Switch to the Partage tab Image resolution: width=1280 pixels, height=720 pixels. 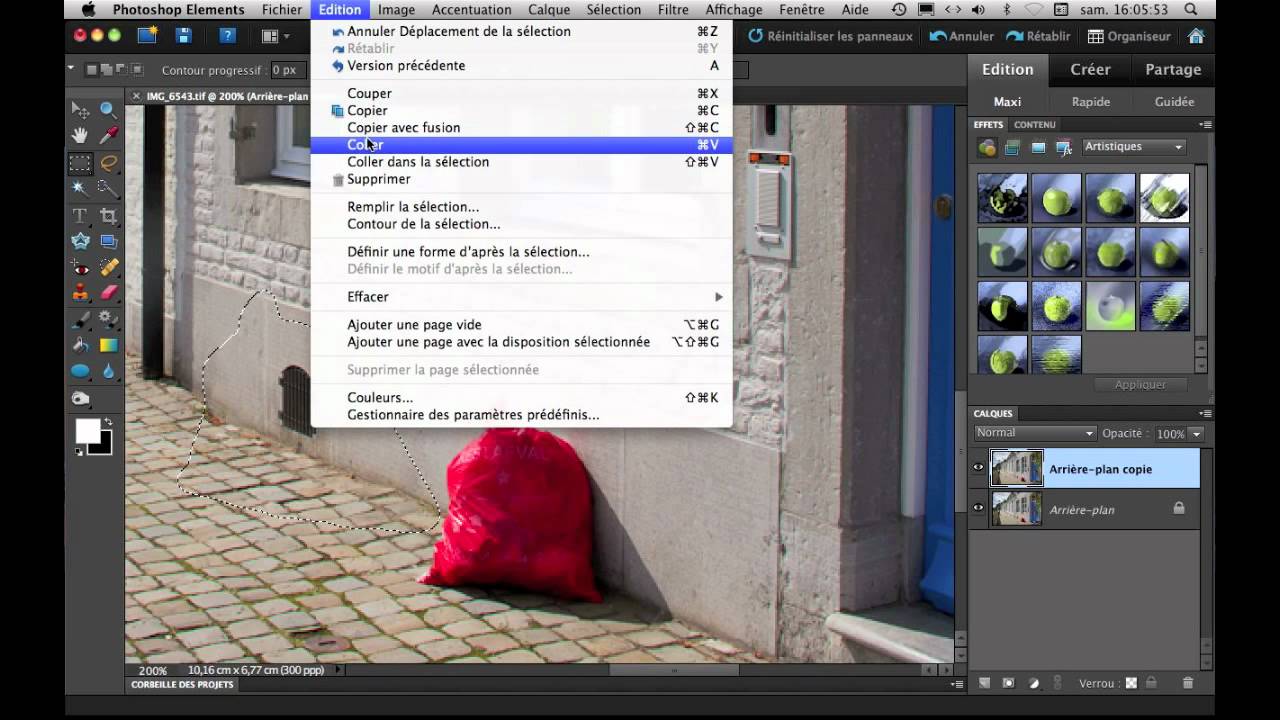(x=1173, y=69)
